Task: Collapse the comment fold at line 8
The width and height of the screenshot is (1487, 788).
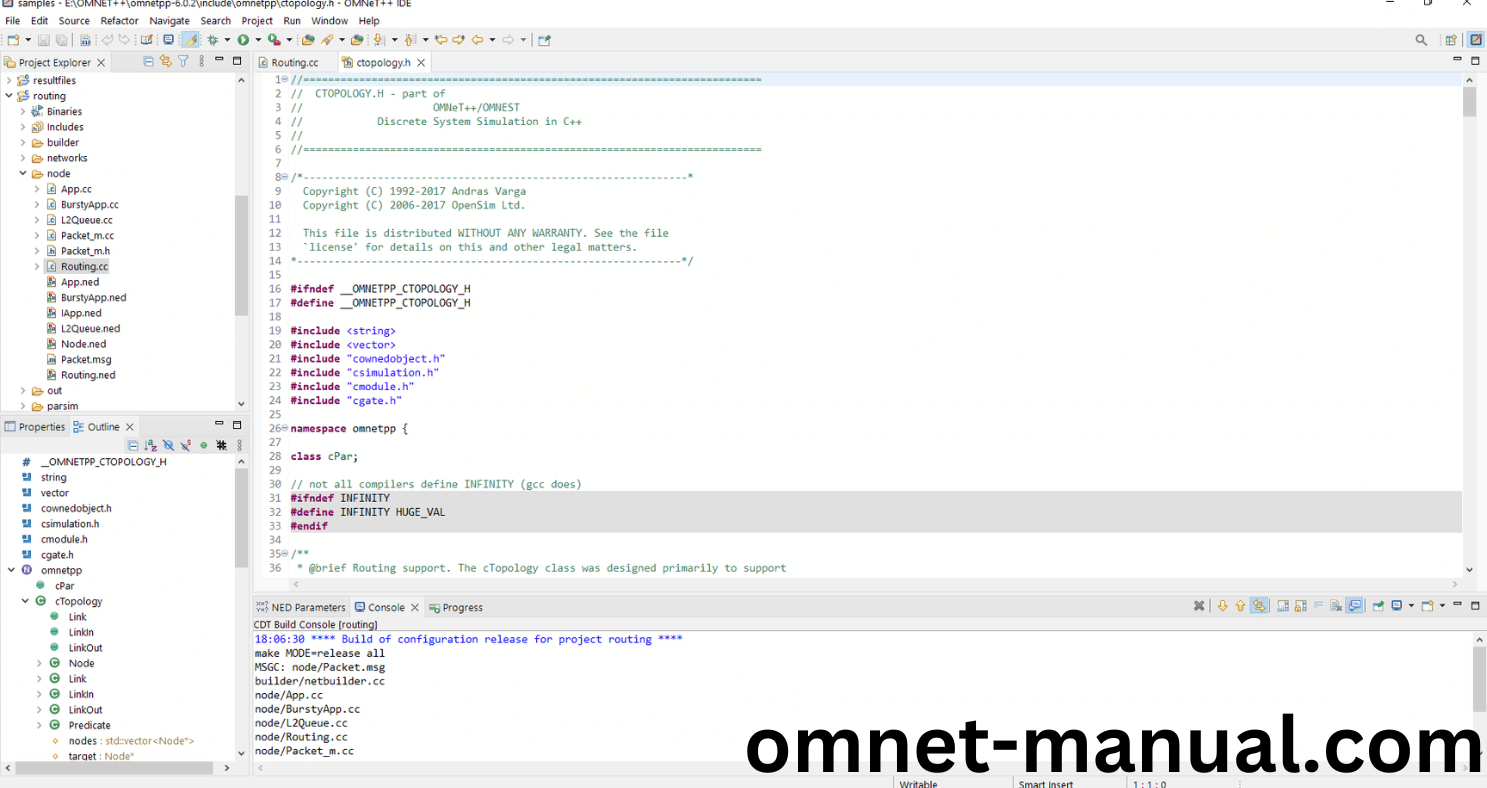Action: (x=285, y=177)
